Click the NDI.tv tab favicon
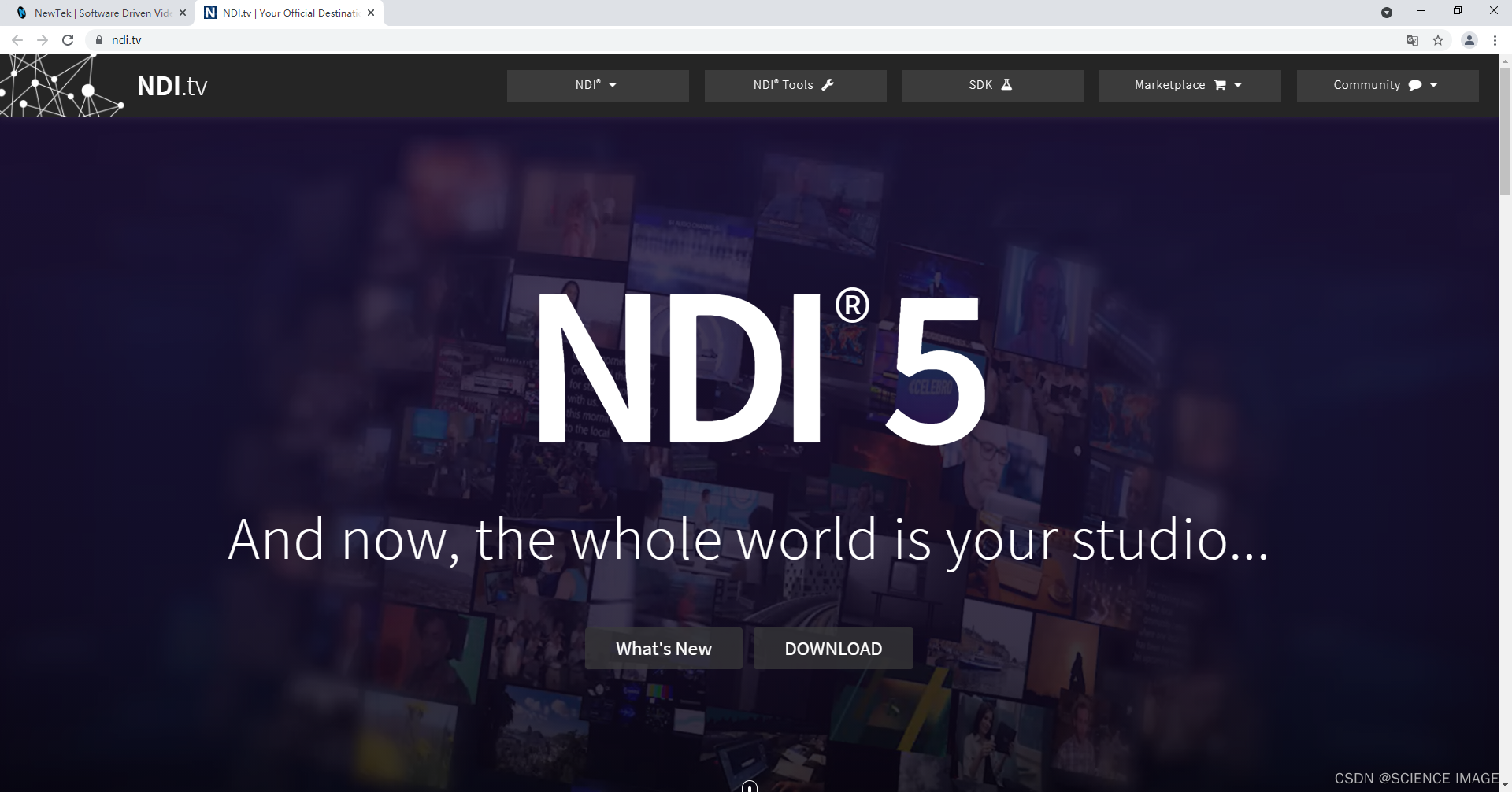 click(210, 13)
